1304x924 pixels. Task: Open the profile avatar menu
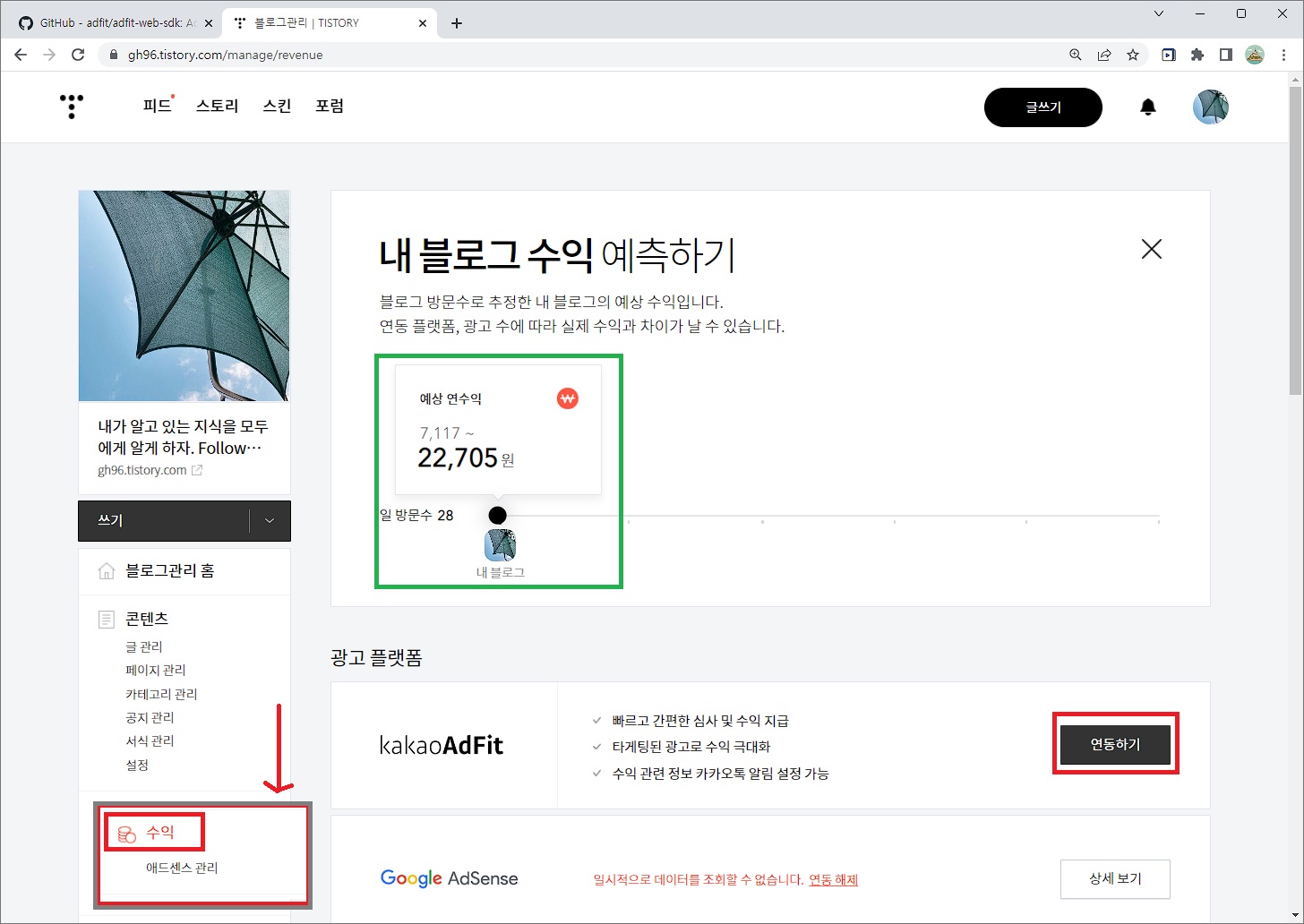pos(1210,107)
